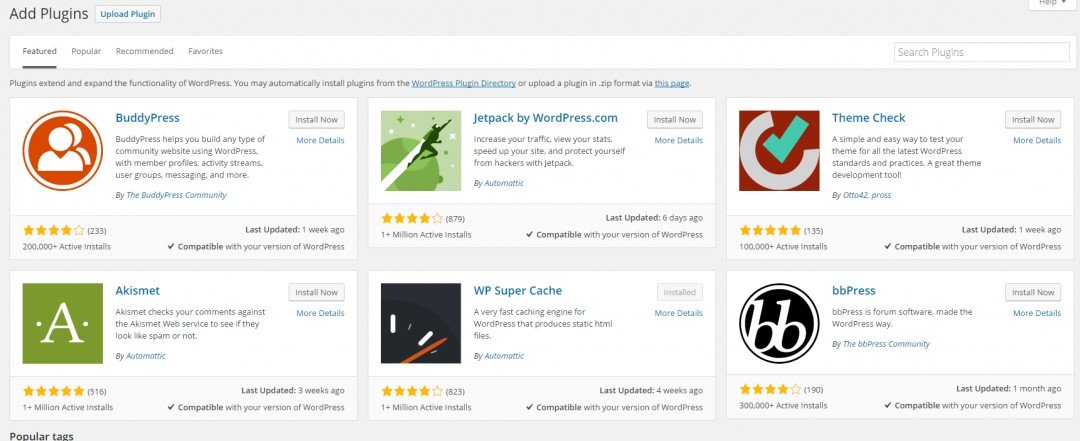Viewport: 1080px width, 441px height.
Task: Click the BuddyPress plugin icon
Action: (62, 151)
